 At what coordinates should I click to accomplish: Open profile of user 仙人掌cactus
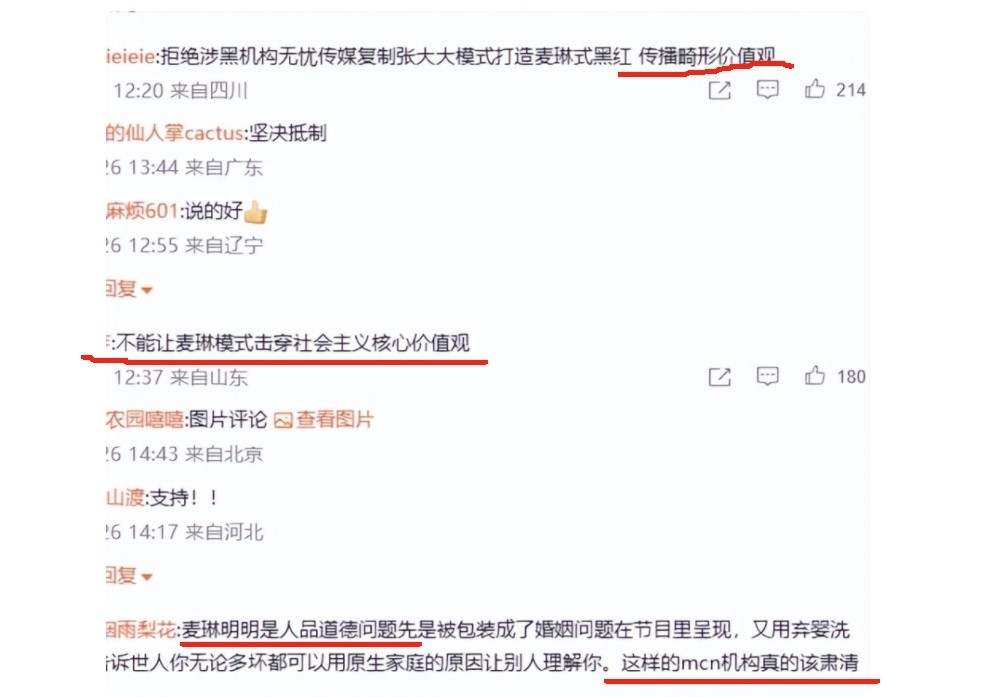click(175, 133)
